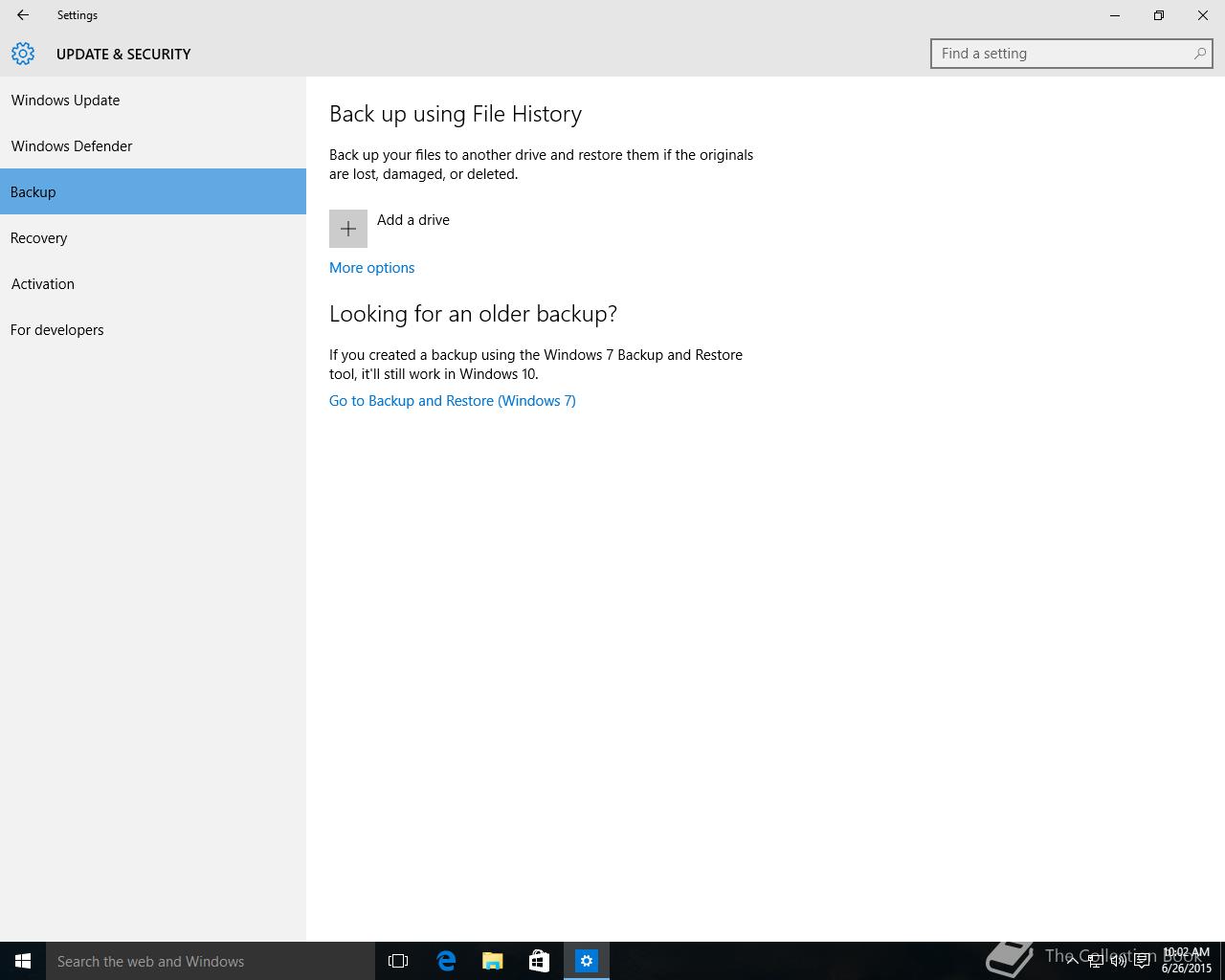Click the Back up using File History heading
Screen dimensions: 1225x980
[x=456, y=114]
